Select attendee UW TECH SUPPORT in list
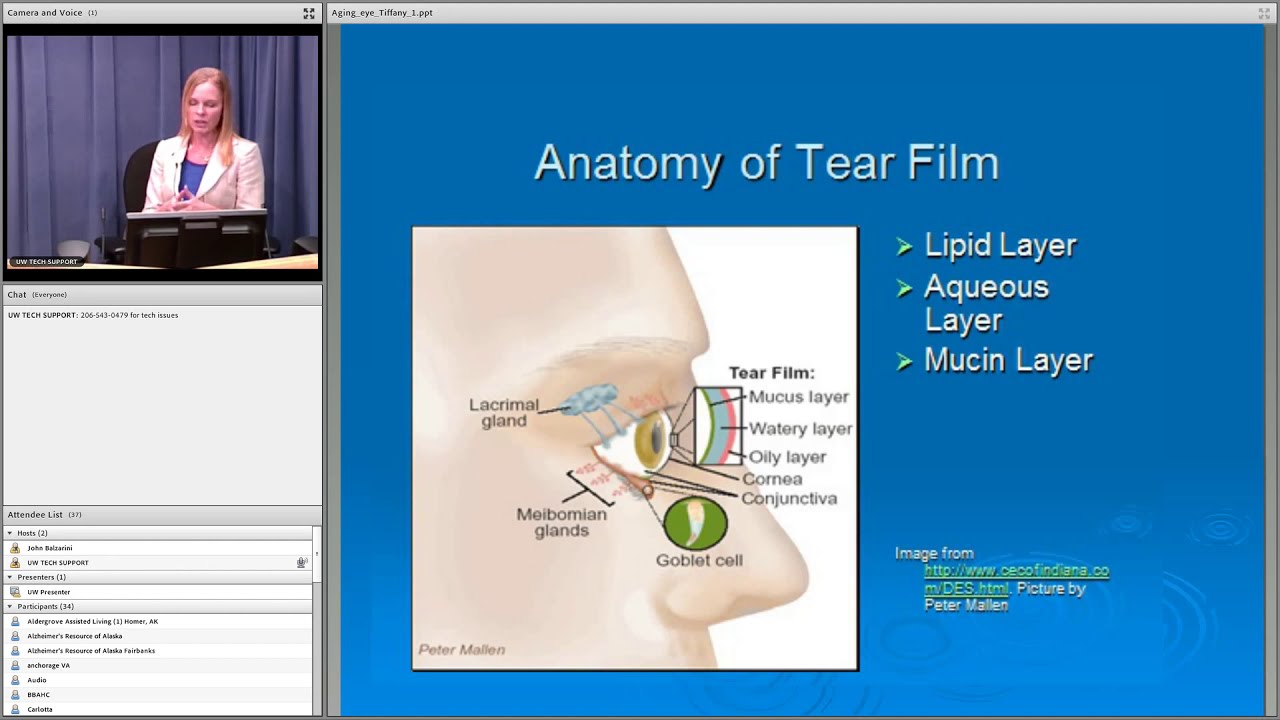 click(x=58, y=562)
